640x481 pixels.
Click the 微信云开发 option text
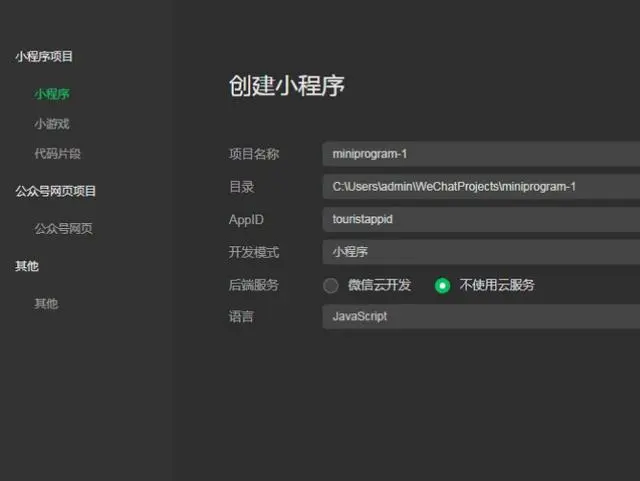pos(379,285)
